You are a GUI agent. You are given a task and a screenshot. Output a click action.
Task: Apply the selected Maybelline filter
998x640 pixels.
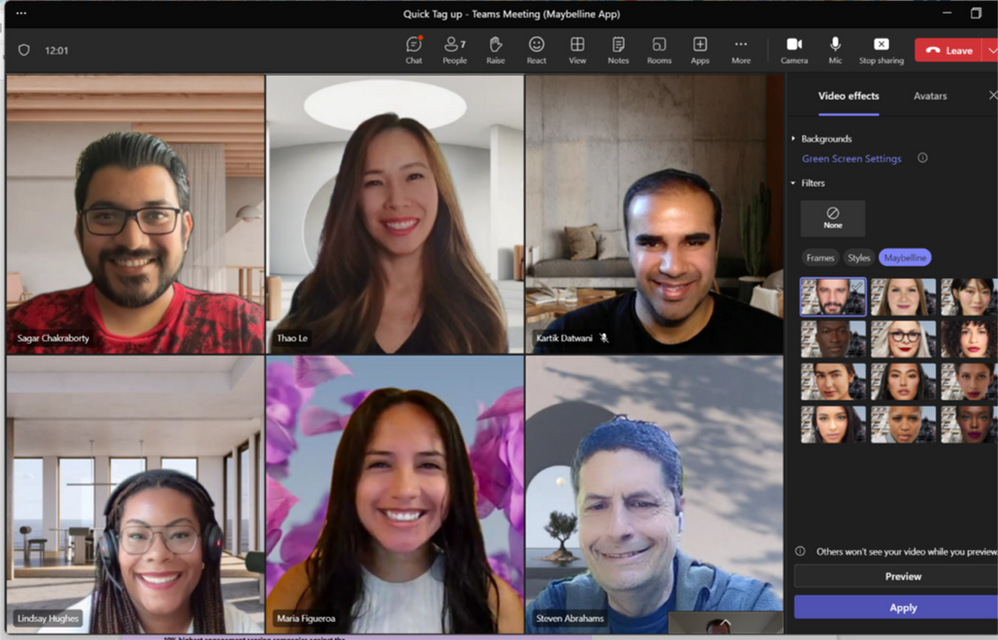pyautogui.click(x=902, y=607)
